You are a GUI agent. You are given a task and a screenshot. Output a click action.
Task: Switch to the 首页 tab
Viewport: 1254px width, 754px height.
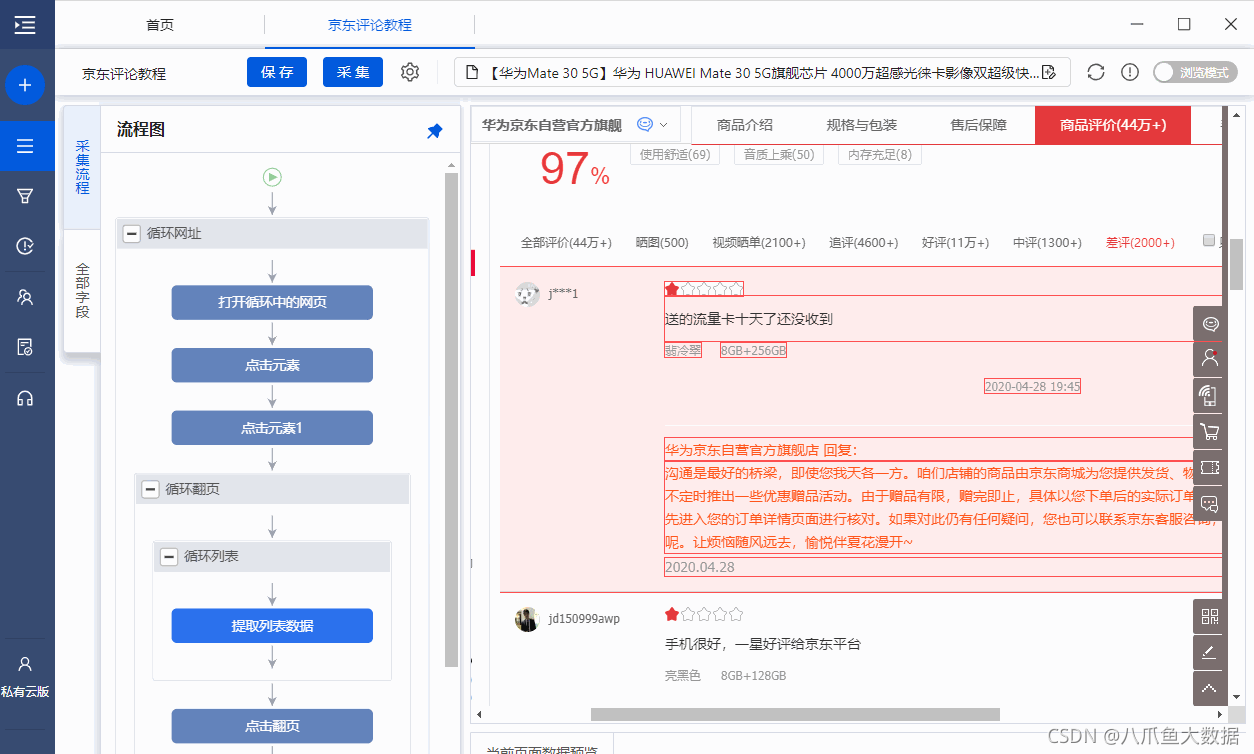click(x=160, y=25)
